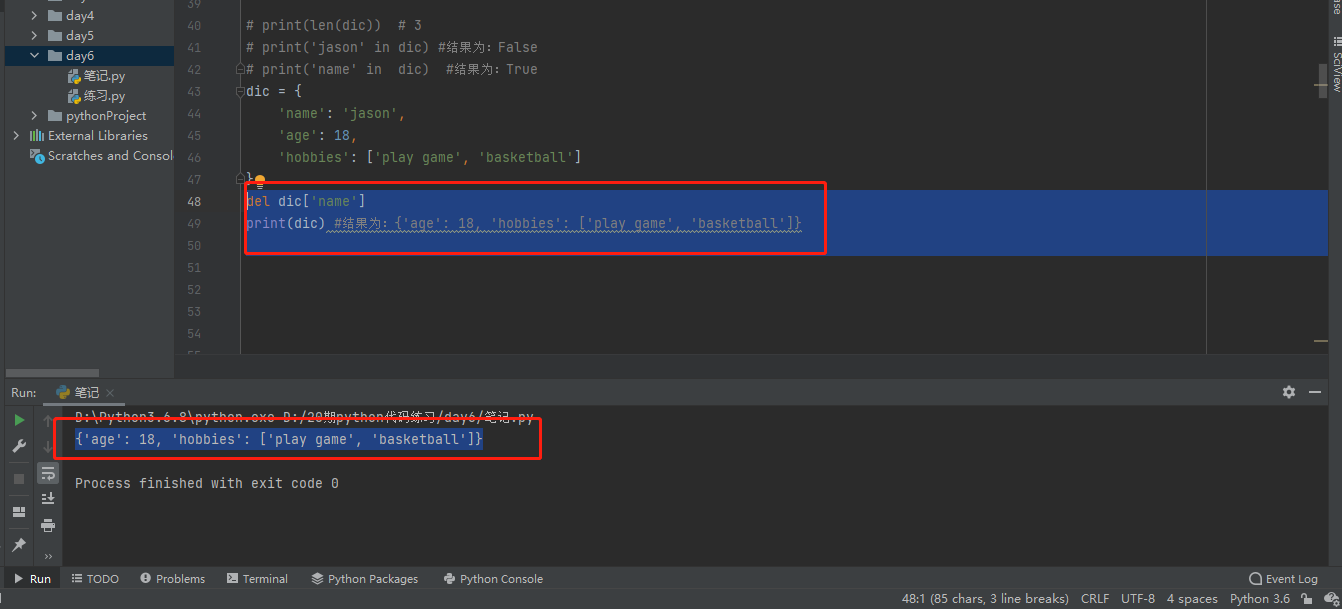Click the python.exe command line in console
Image resolution: width=1342 pixels, height=609 pixels.
coord(304,417)
